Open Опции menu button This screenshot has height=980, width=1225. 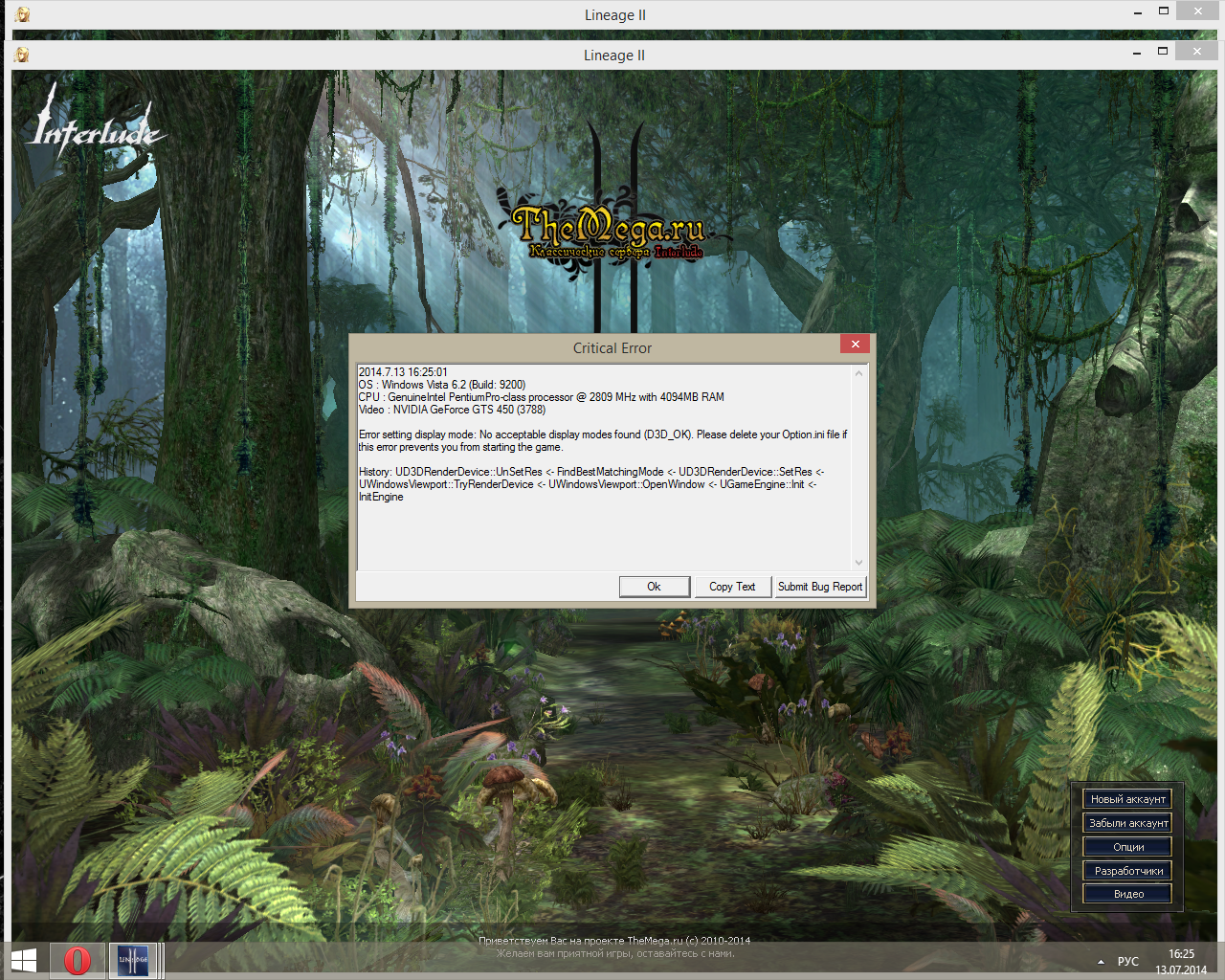point(1128,847)
